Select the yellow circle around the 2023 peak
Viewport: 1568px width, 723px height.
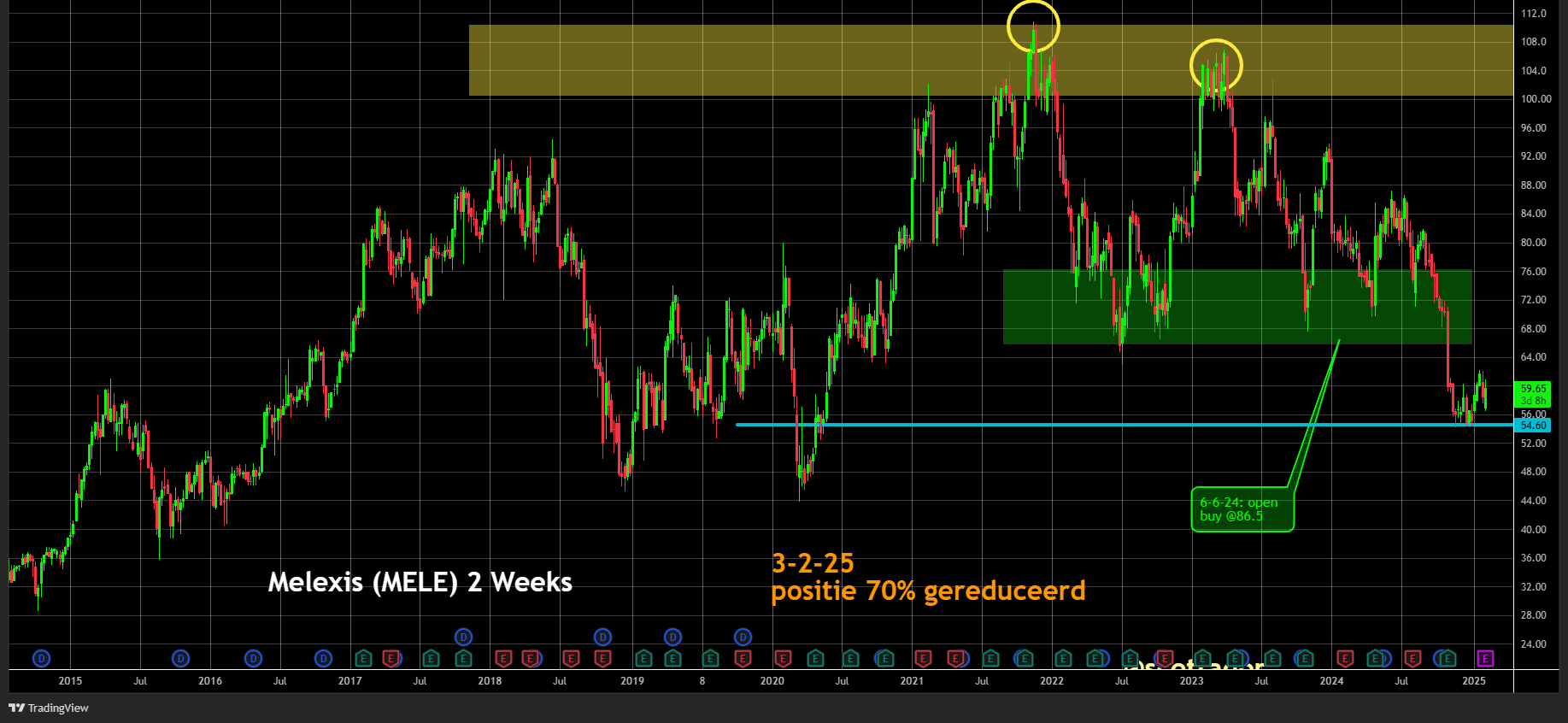click(x=1216, y=65)
